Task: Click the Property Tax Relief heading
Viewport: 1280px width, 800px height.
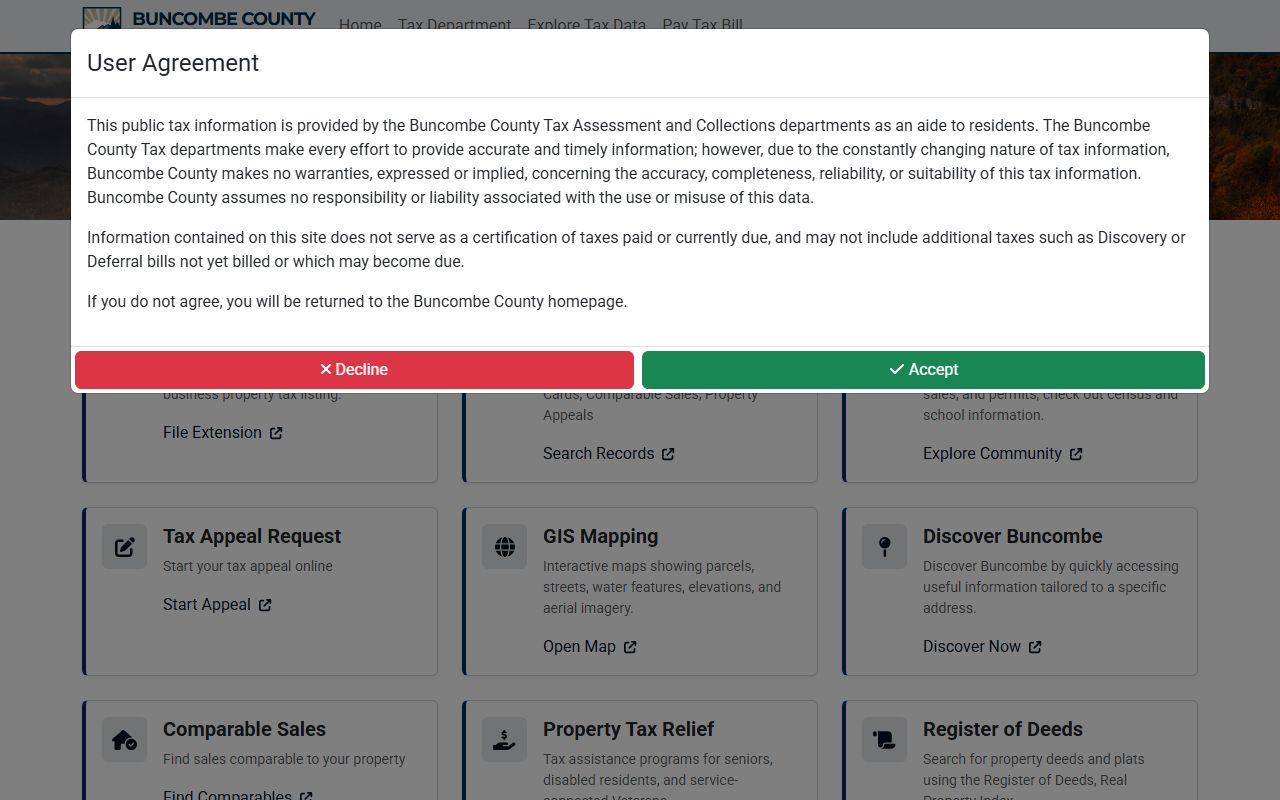Action: [628, 729]
